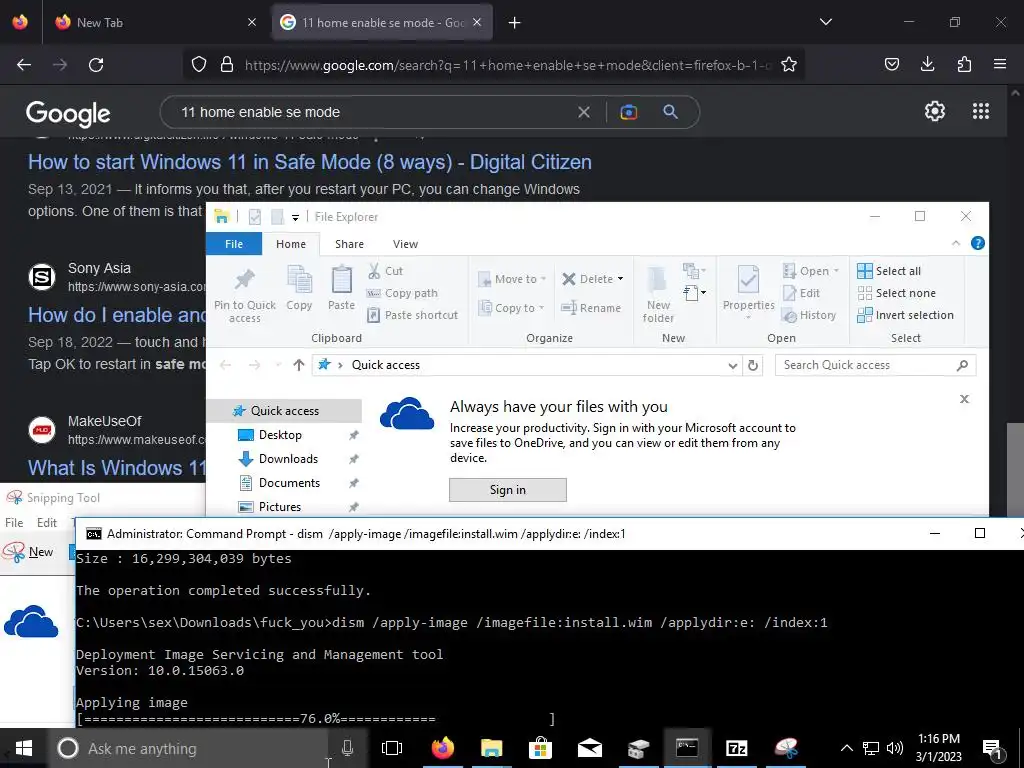Select Home ribbon tab in File Explorer
Viewport: 1024px width, 768px height.
pyautogui.click(x=291, y=244)
